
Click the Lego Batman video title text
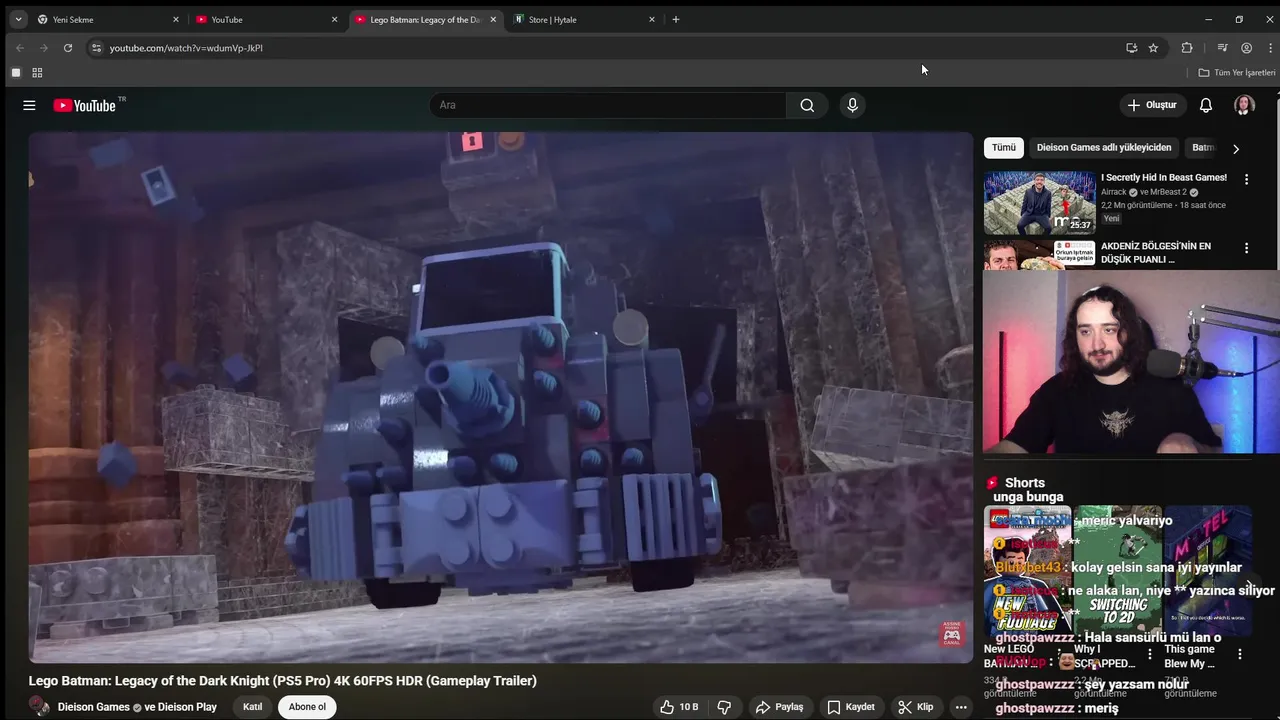[x=283, y=681]
